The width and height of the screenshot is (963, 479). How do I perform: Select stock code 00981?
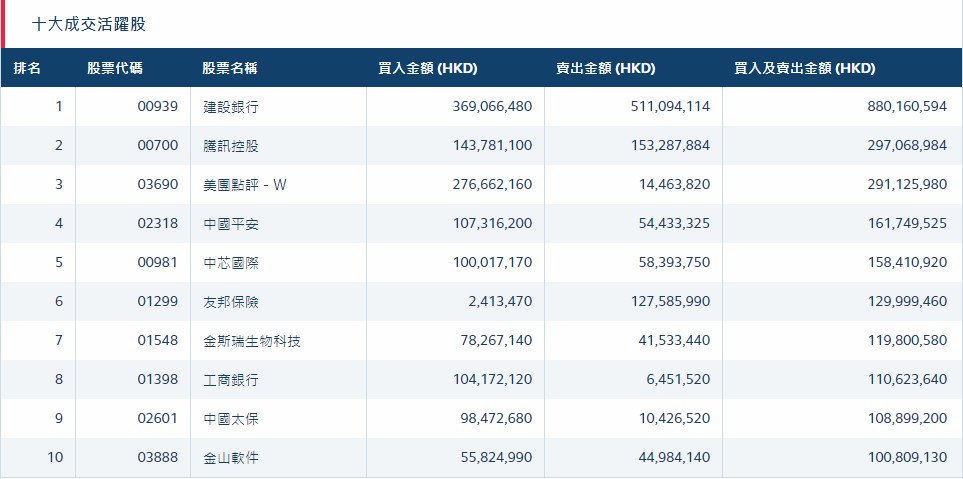click(x=158, y=262)
